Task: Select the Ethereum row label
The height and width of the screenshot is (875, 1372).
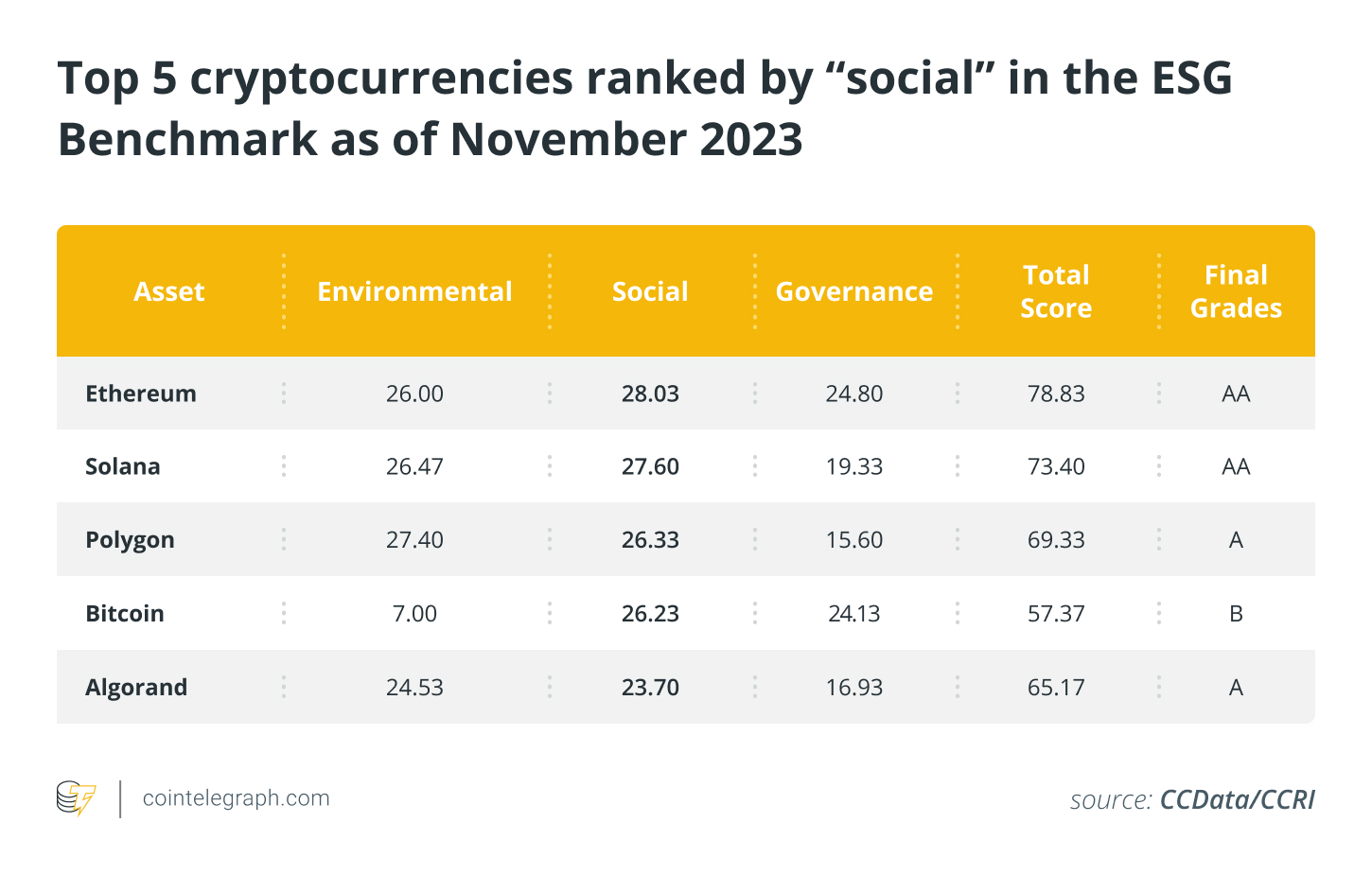Action: point(141,394)
